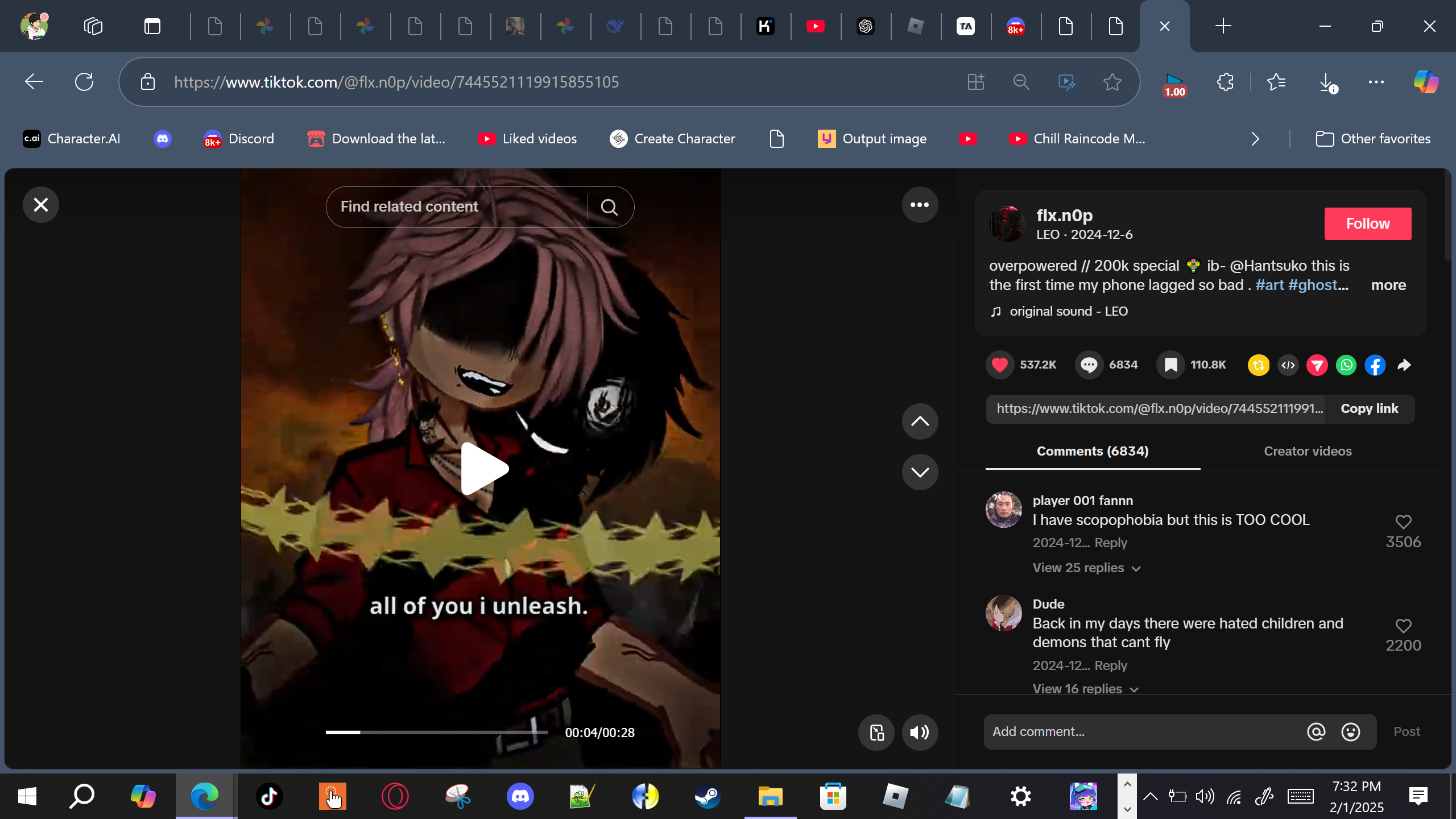Share to WhatsApp icon
The image size is (1456, 819).
(x=1346, y=365)
